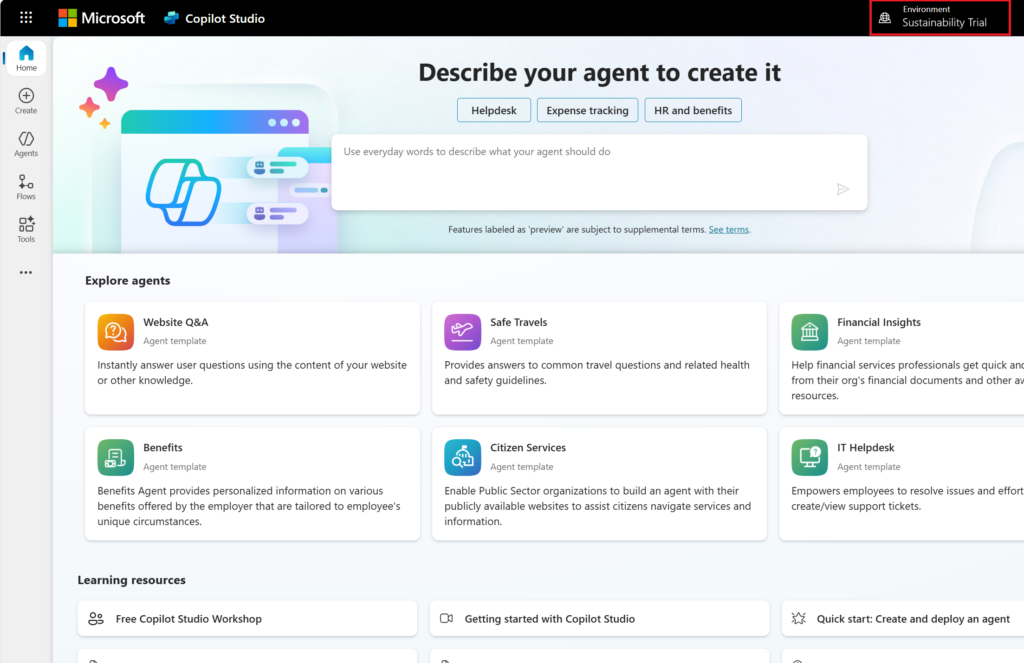Click the Benefits card title
This screenshot has height=663, width=1024.
[163, 447]
